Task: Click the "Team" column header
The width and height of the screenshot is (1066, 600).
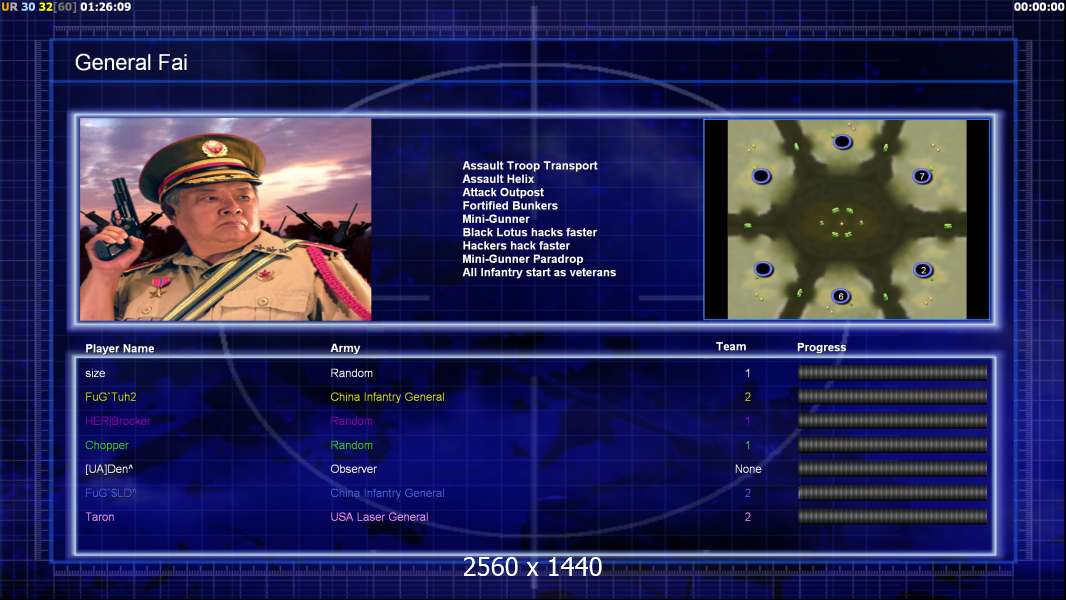Action: (731, 347)
